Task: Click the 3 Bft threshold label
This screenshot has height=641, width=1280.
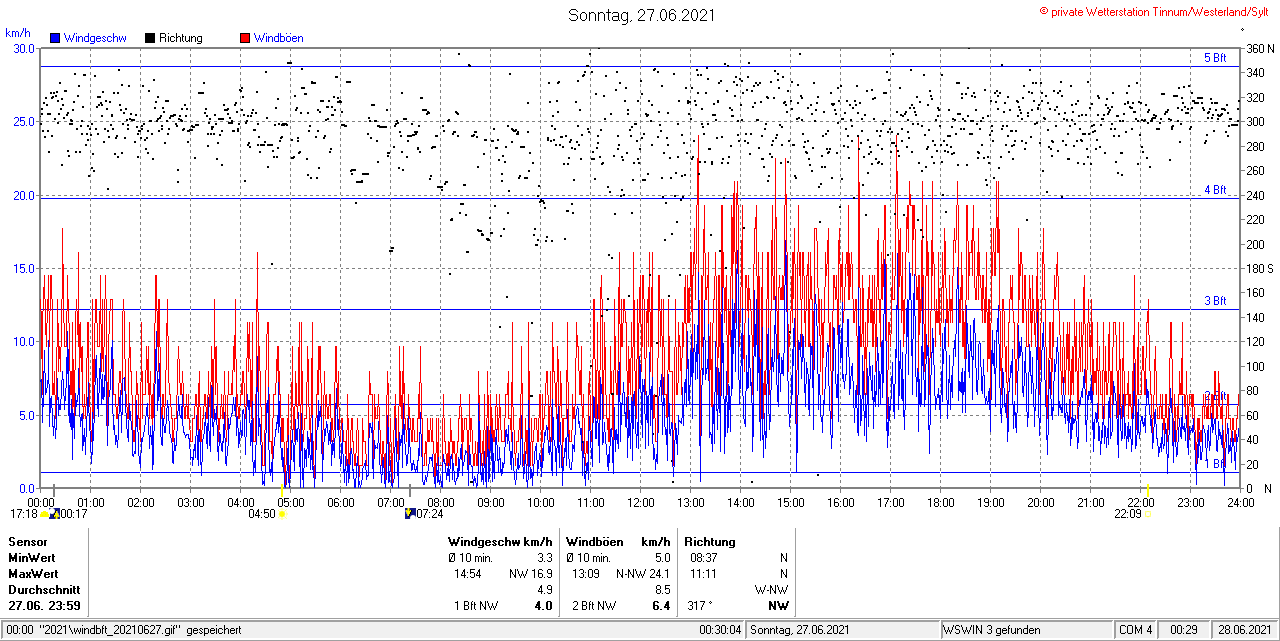Action: [x=1215, y=301]
